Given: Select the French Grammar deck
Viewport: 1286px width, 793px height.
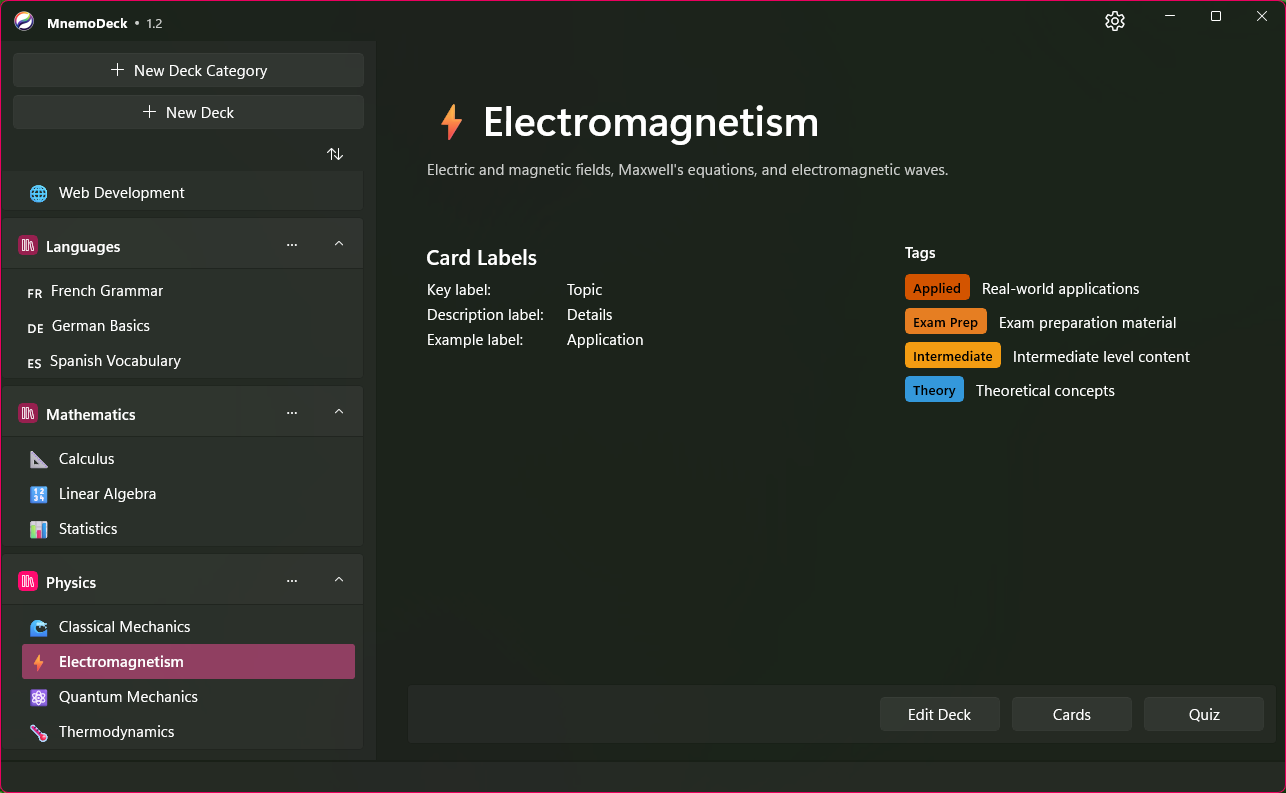Looking at the screenshot, I should tap(106, 291).
